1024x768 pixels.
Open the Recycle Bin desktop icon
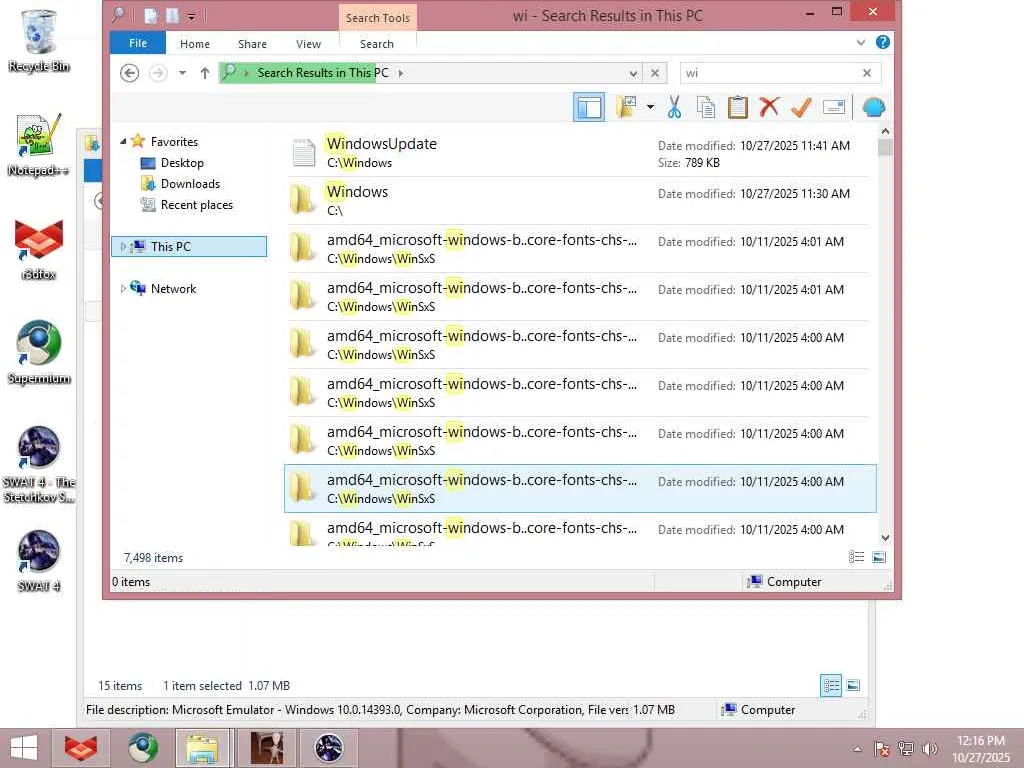click(x=39, y=40)
